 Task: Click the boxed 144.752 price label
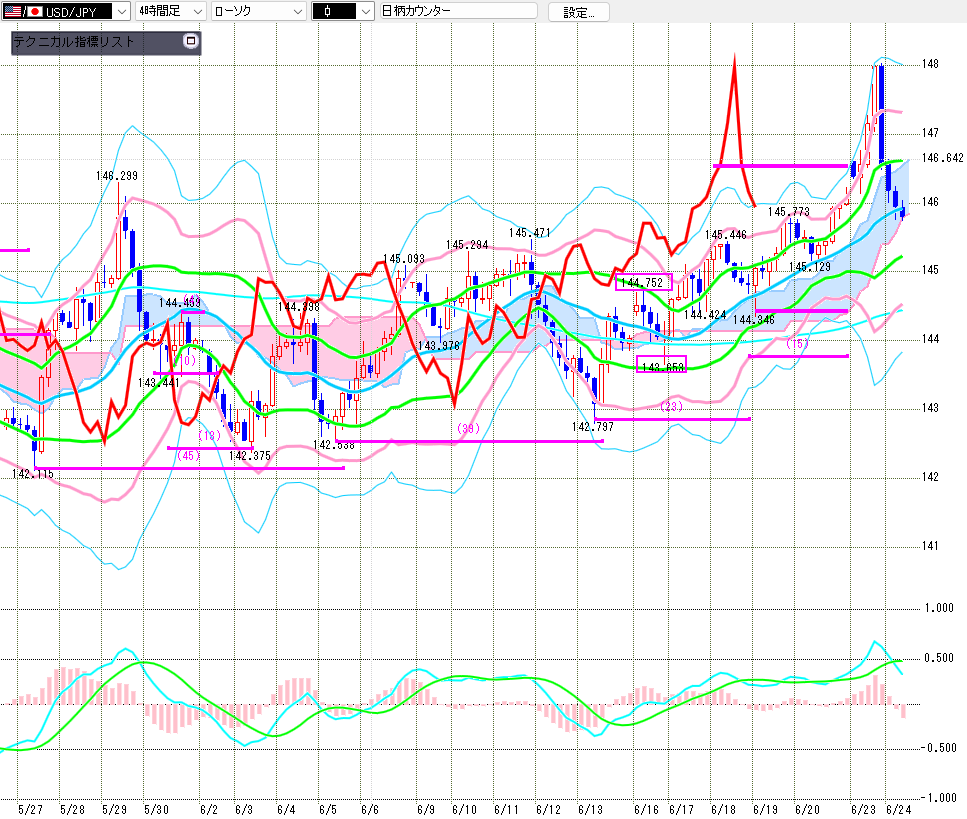643,282
